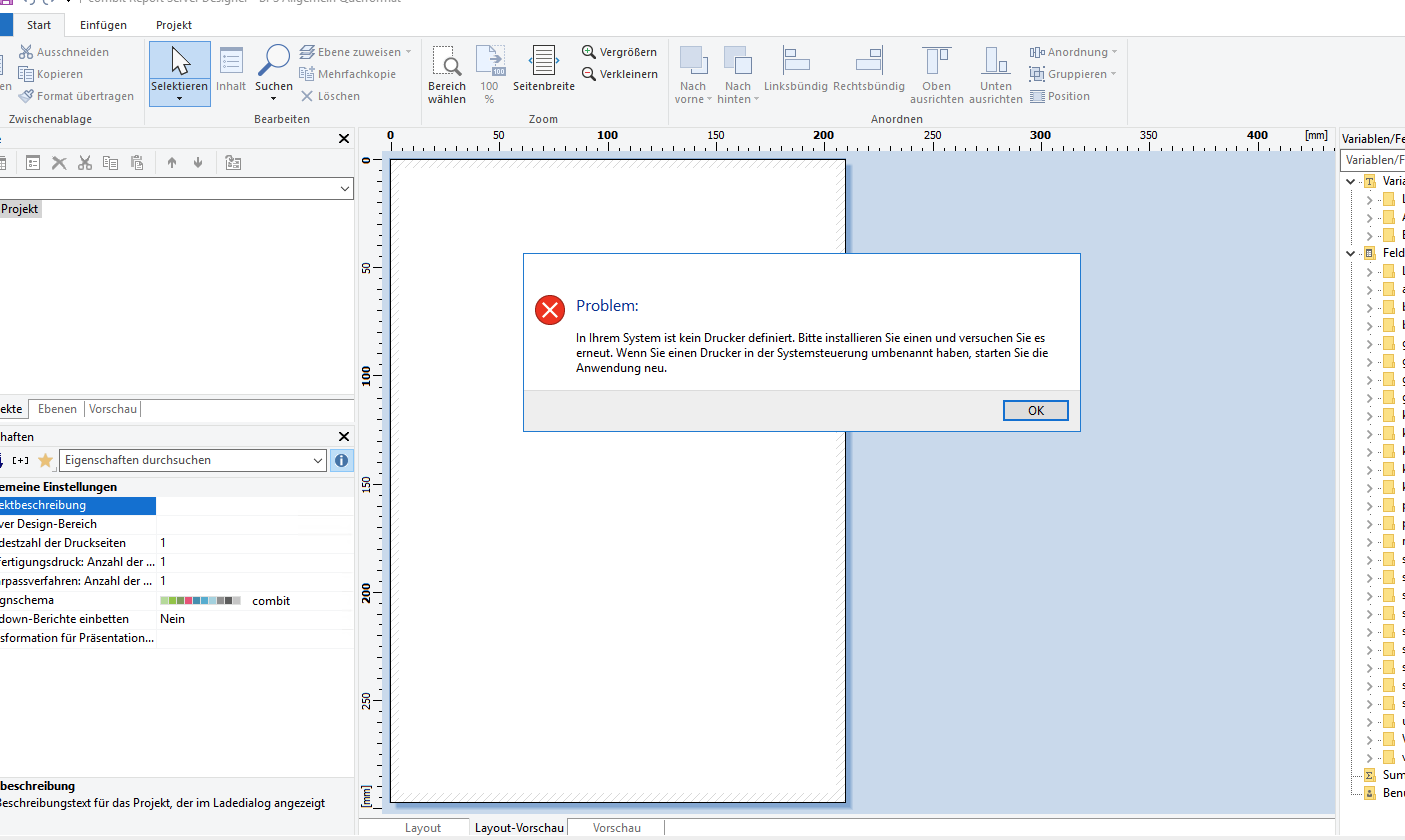The height and width of the screenshot is (840, 1405).
Task: Switch to the Layout tab
Action: 423,828
